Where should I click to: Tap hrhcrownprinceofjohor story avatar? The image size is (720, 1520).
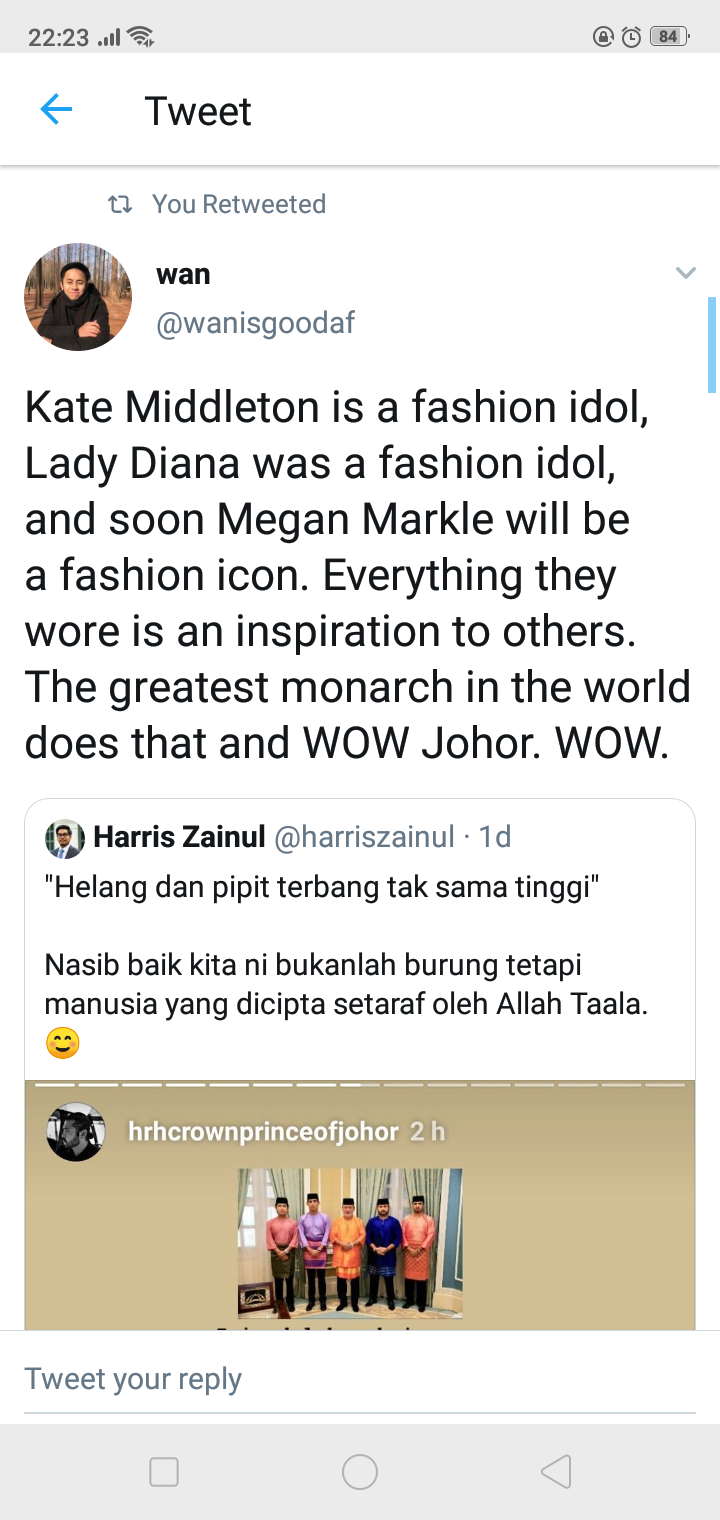pyautogui.click(x=76, y=1132)
